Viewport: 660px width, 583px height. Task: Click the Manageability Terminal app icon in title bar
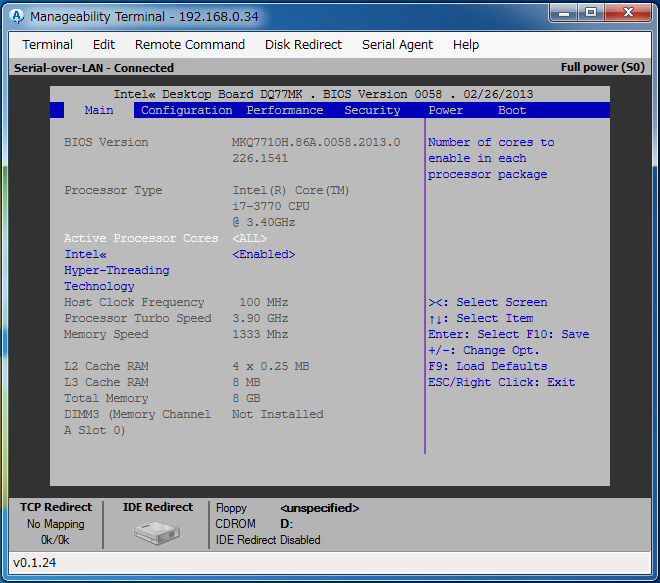click(x=17, y=16)
